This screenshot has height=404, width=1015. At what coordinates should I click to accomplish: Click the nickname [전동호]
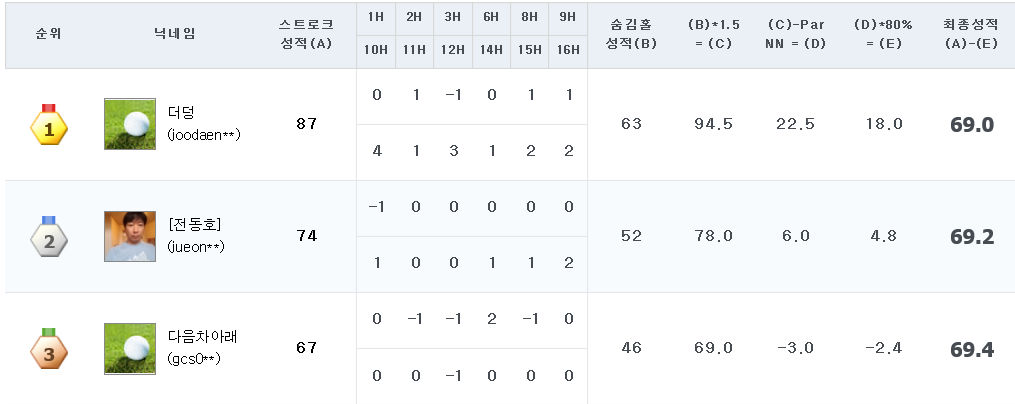tap(195, 225)
